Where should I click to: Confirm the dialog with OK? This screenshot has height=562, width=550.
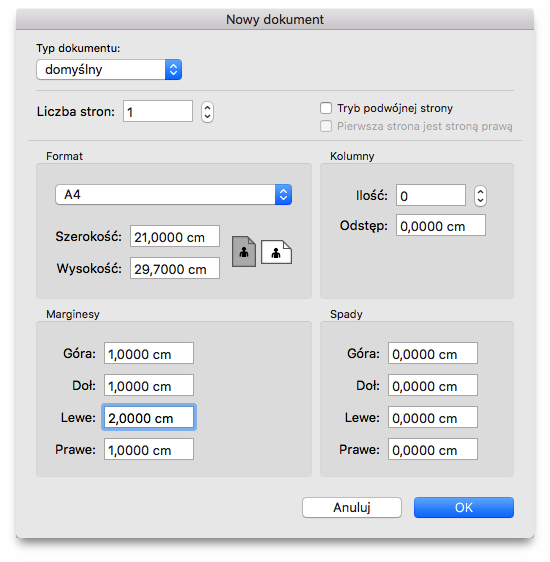click(464, 507)
